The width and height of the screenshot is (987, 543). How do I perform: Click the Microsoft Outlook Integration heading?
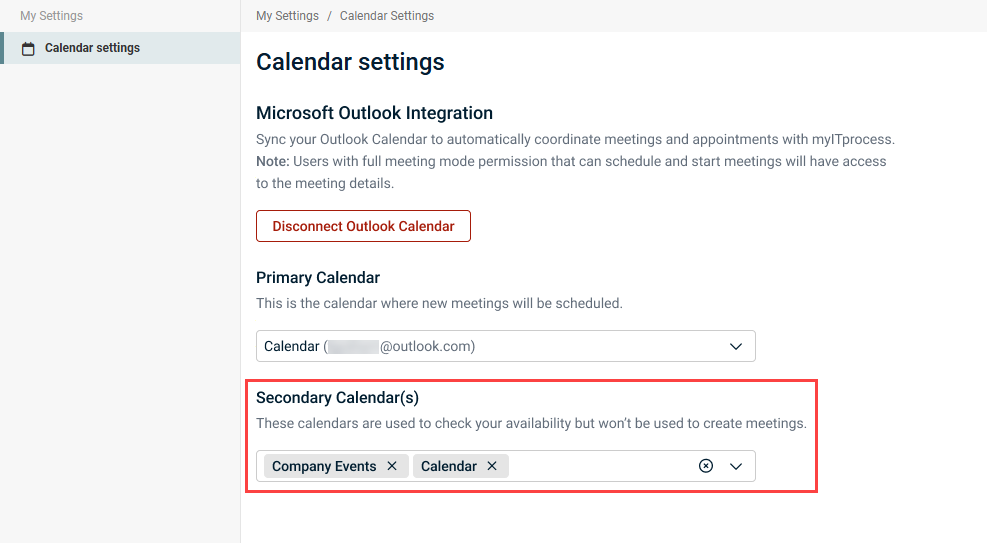[374, 113]
